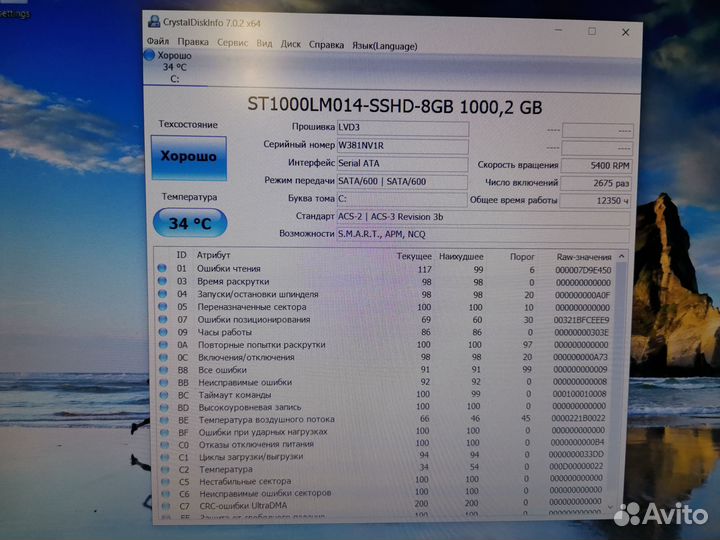This screenshot has width=720, height=540.
Task: Click status icon for C6 Неисправимые ошибки секторов
Action: (x=166, y=494)
